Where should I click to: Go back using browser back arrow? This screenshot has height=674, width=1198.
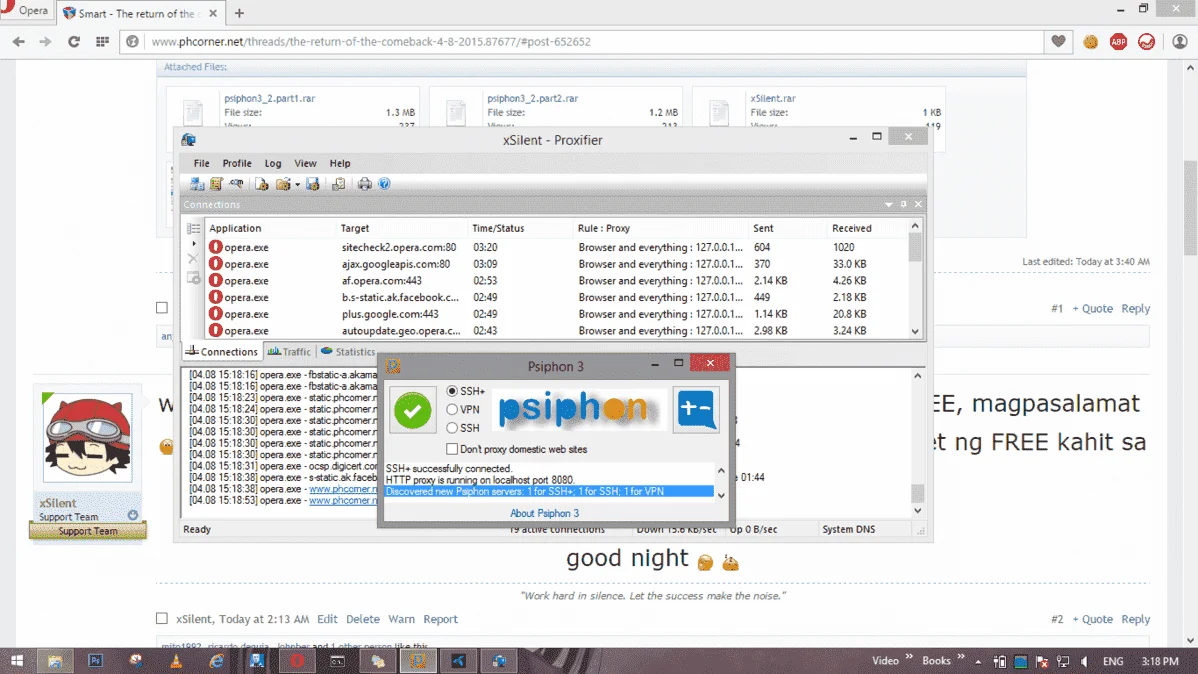18,41
